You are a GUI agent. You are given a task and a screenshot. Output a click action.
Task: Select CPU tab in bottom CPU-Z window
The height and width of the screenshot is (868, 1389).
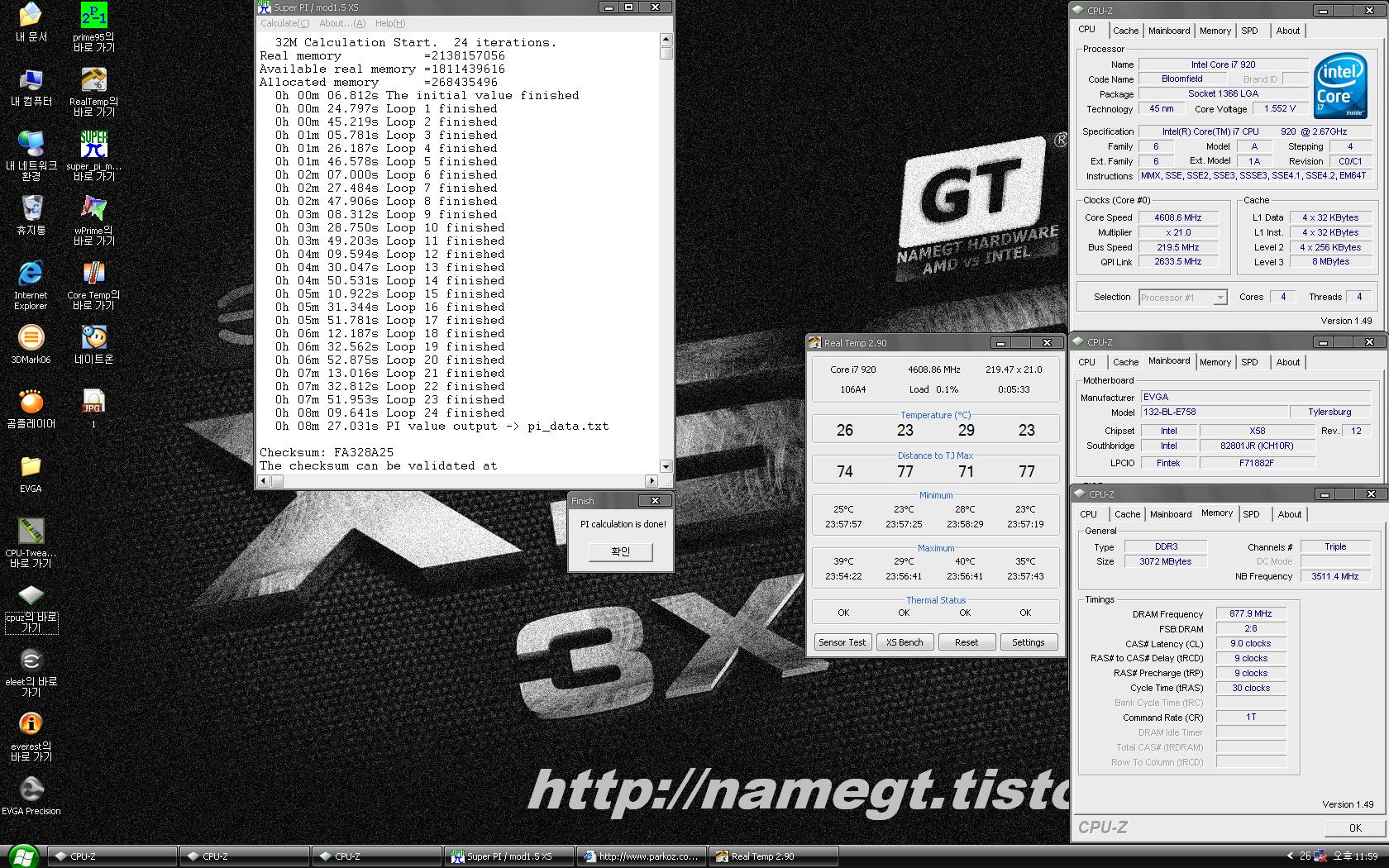click(1088, 514)
